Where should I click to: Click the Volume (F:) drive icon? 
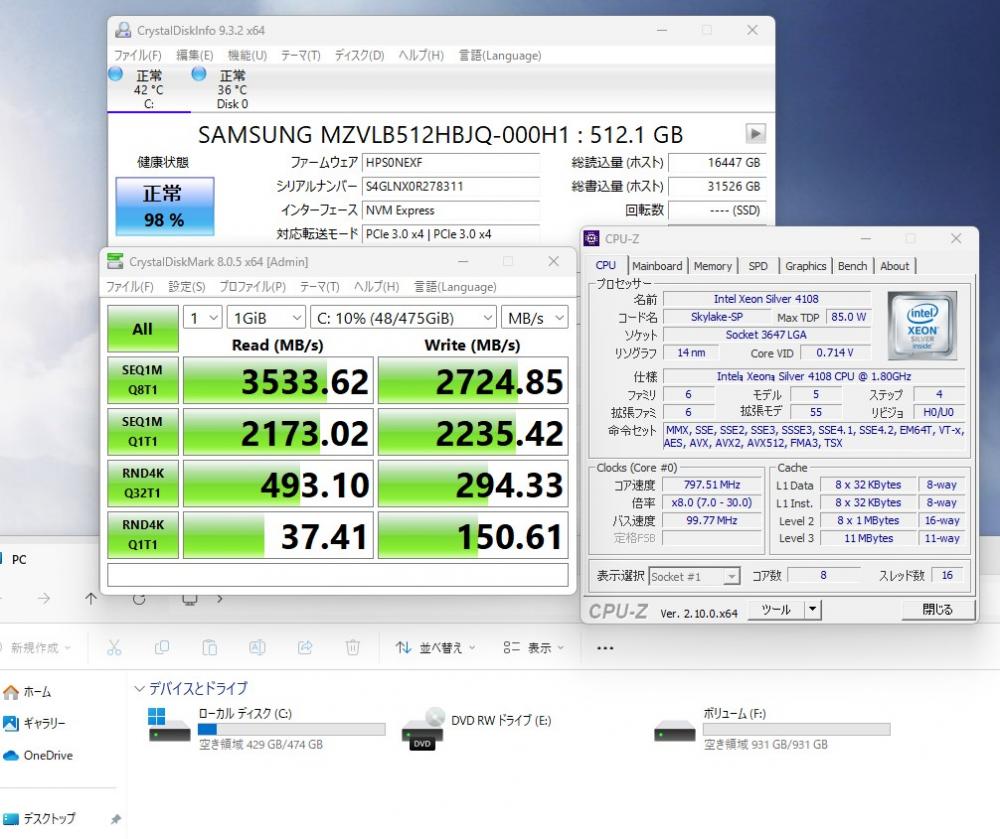coord(675,731)
